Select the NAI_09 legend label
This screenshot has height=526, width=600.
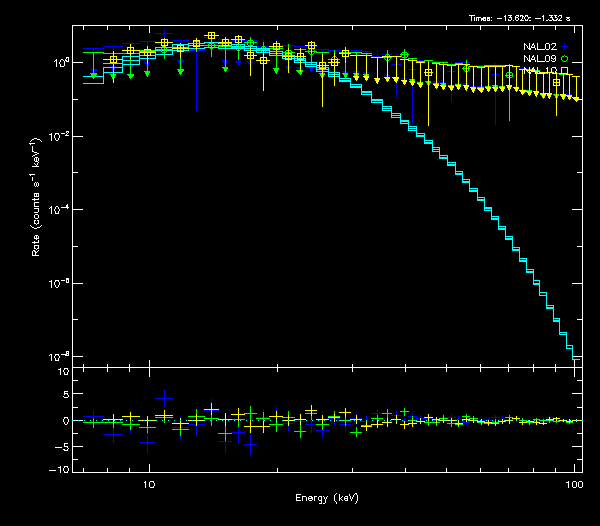point(538,59)
